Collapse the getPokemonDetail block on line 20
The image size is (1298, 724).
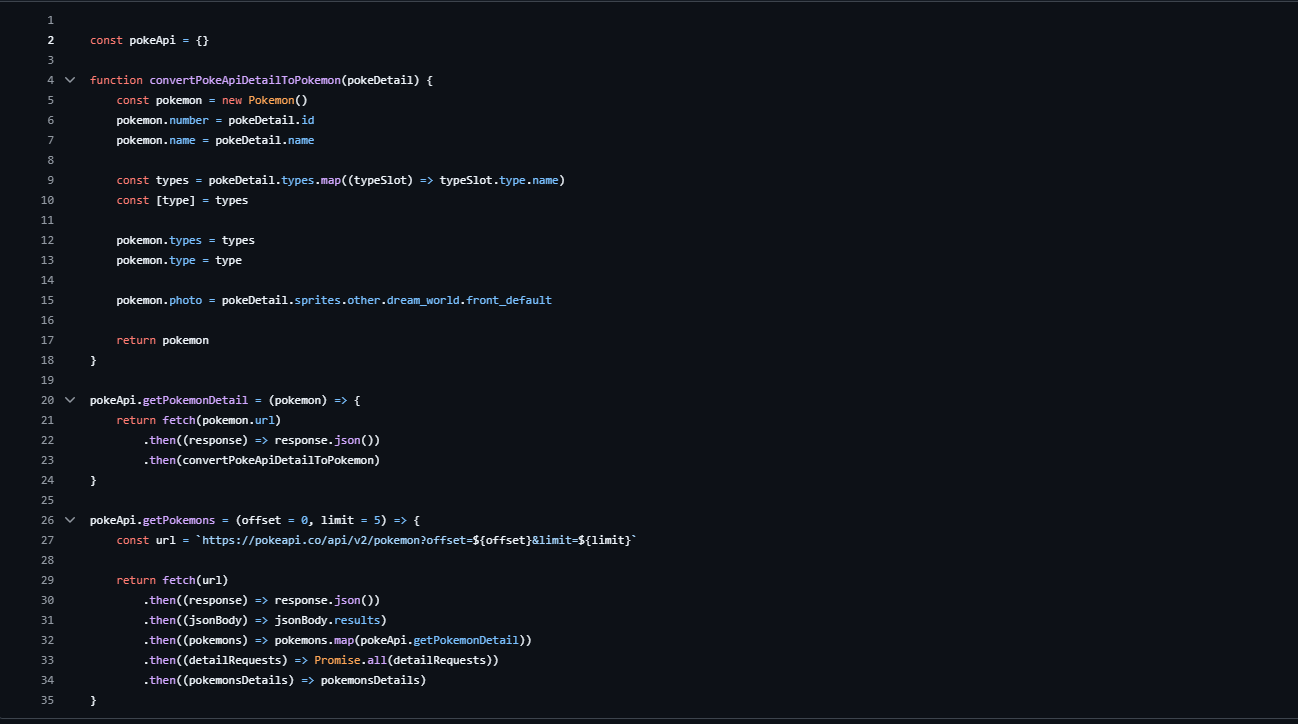point(70,400)
